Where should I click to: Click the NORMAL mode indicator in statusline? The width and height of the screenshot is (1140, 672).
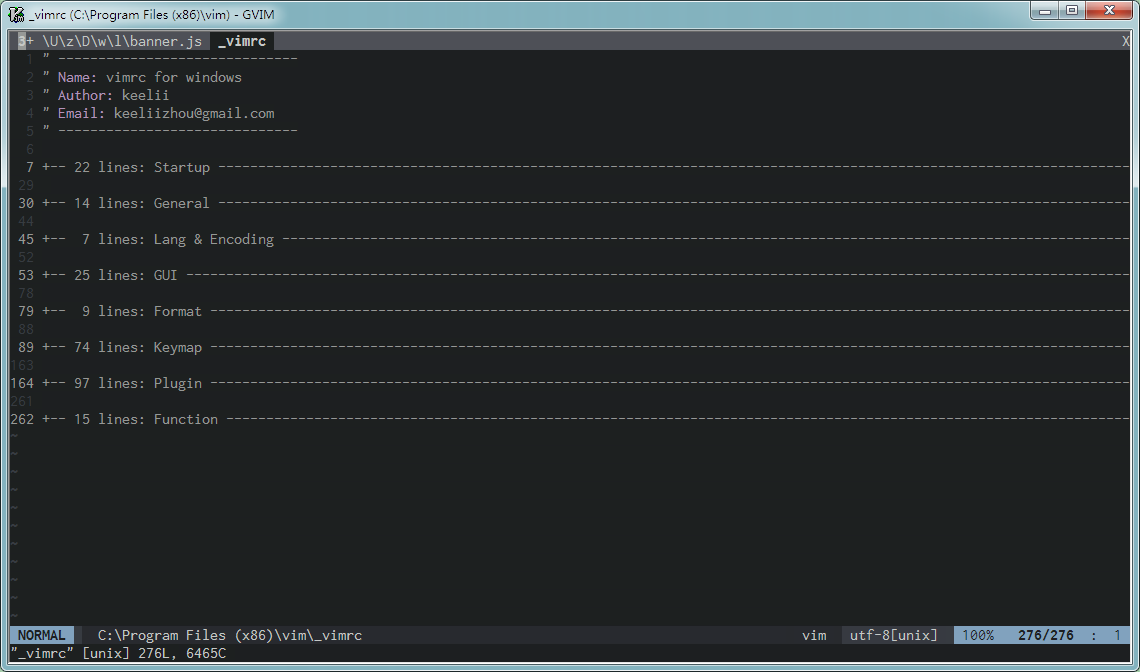(x=41, y=635)
